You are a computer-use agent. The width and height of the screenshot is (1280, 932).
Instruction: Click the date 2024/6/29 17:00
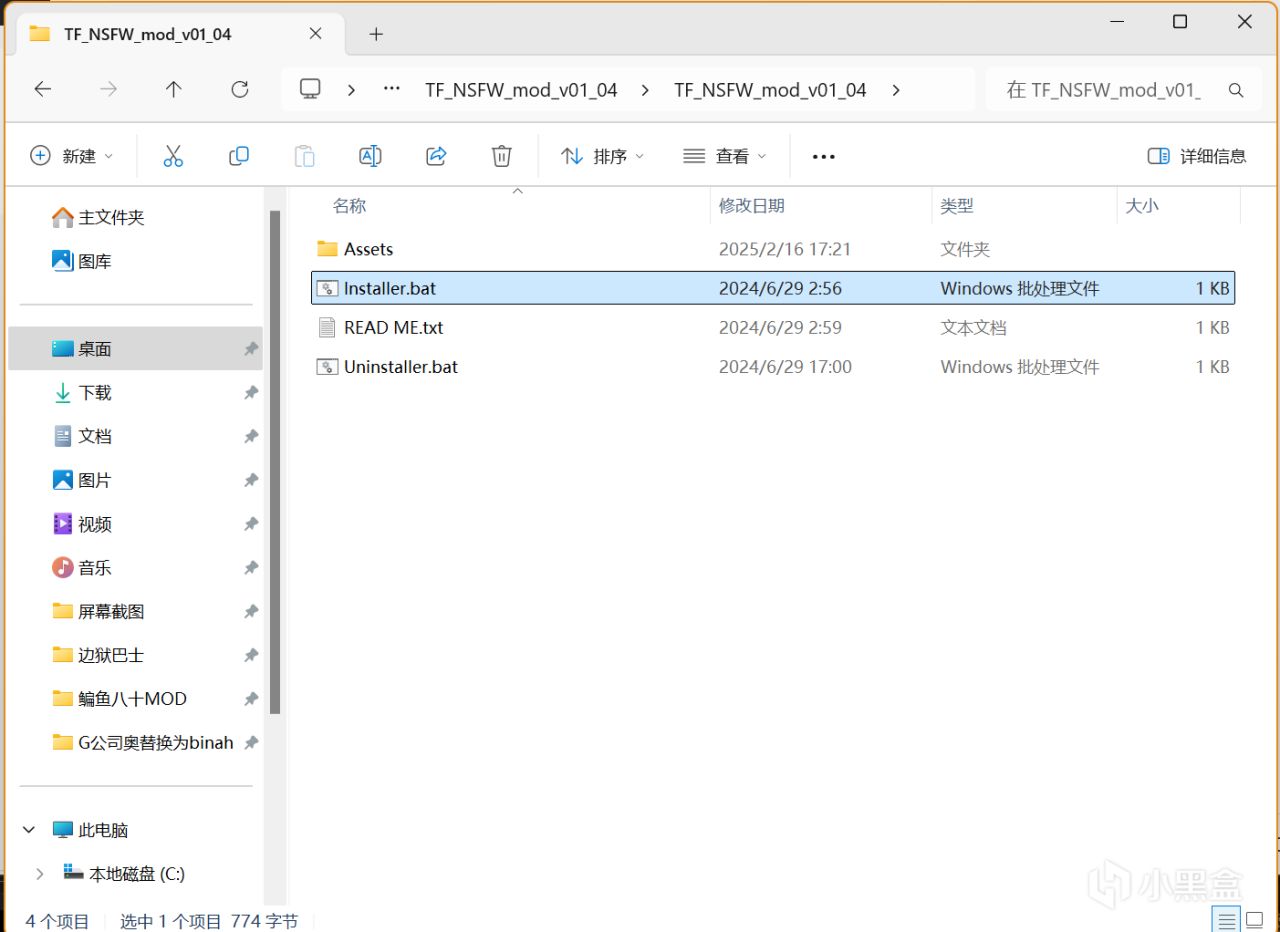pyautogui.click(x=785, y=367)
